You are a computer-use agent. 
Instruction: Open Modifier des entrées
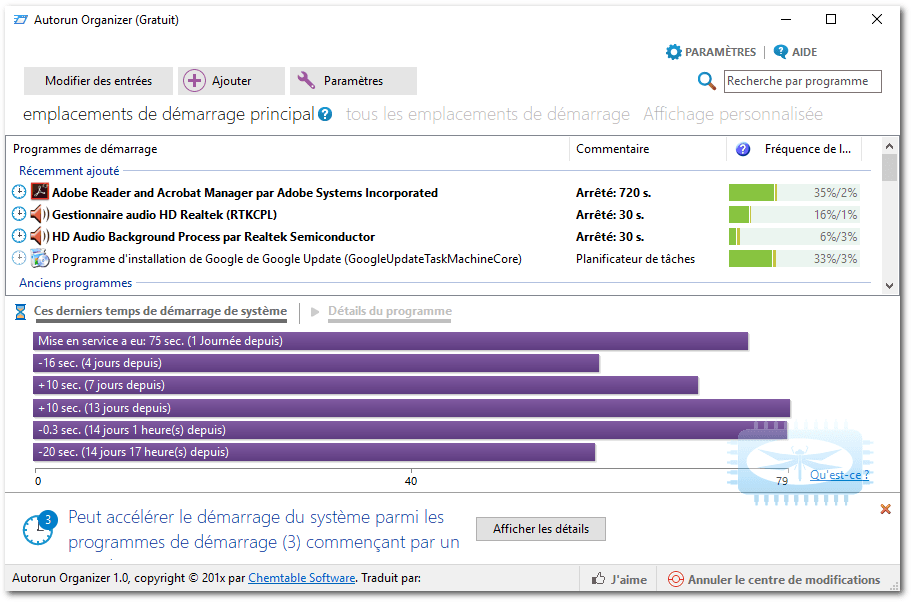98,81
